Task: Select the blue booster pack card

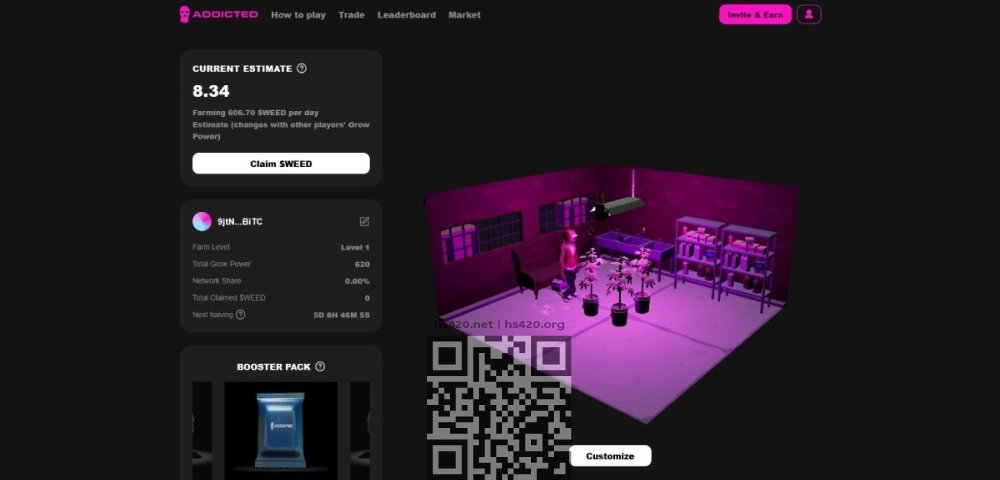Action: pos(281,430)
